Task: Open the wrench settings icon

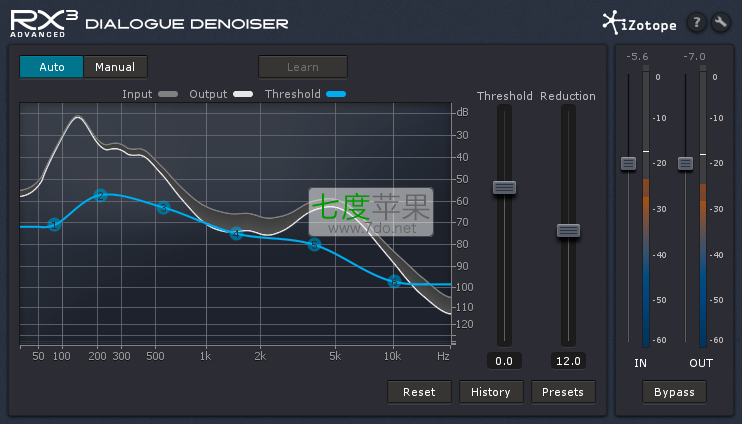Action: point(721,22)
